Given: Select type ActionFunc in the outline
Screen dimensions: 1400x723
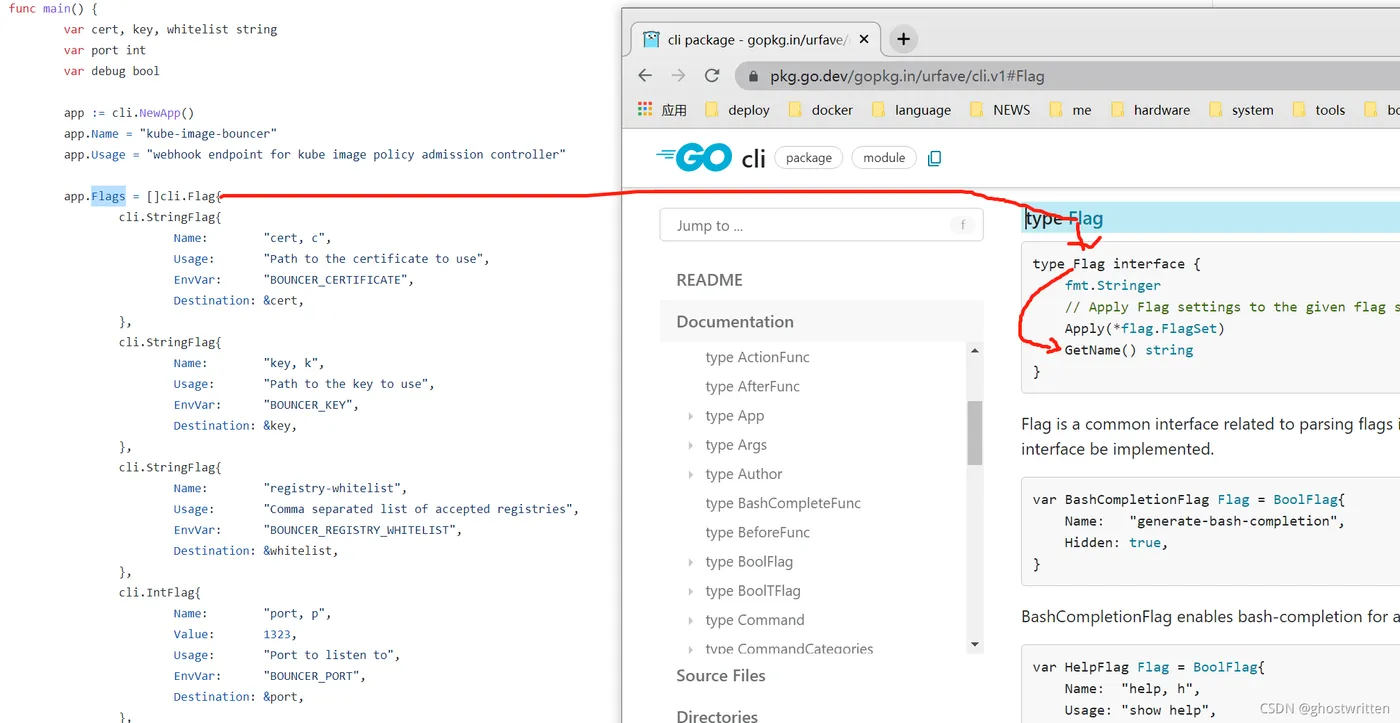Looking at the screenshot, I should pyautogui.click(x=757, y=357).
